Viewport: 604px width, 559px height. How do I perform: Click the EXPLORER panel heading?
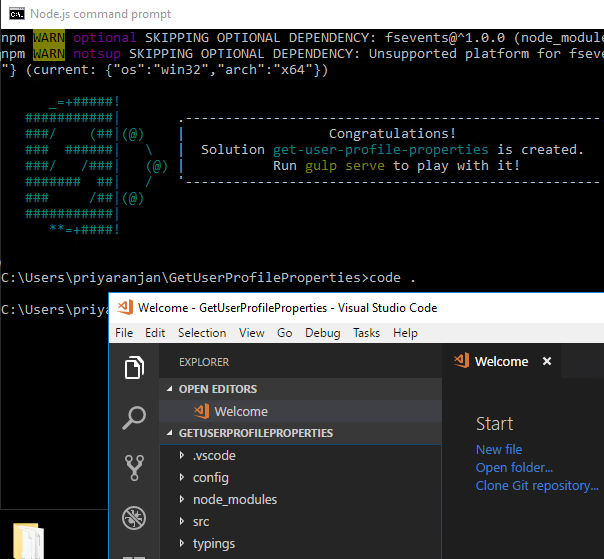point(204,362)
